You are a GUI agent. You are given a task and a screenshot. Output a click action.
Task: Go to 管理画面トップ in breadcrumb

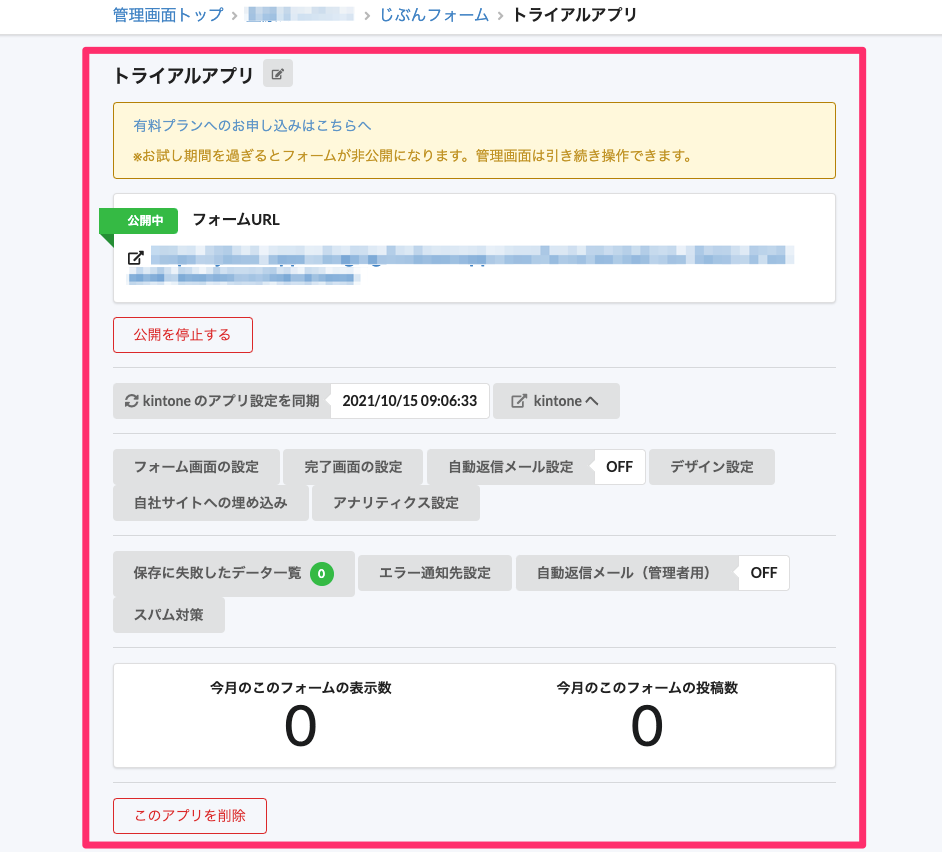tap(168, 15)
